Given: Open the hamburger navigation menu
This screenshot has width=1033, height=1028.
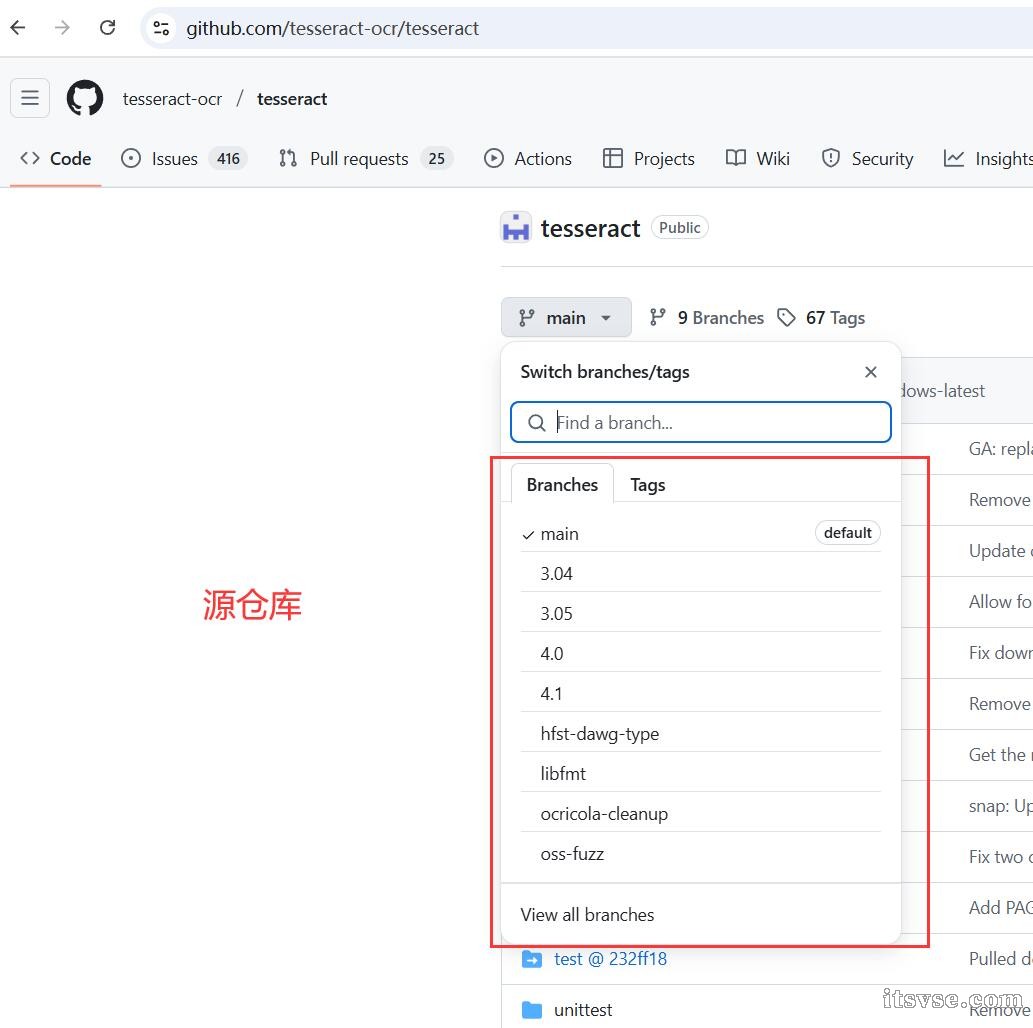Looking at the screenshot, I should pyautogui.click(x=30, y=98).
